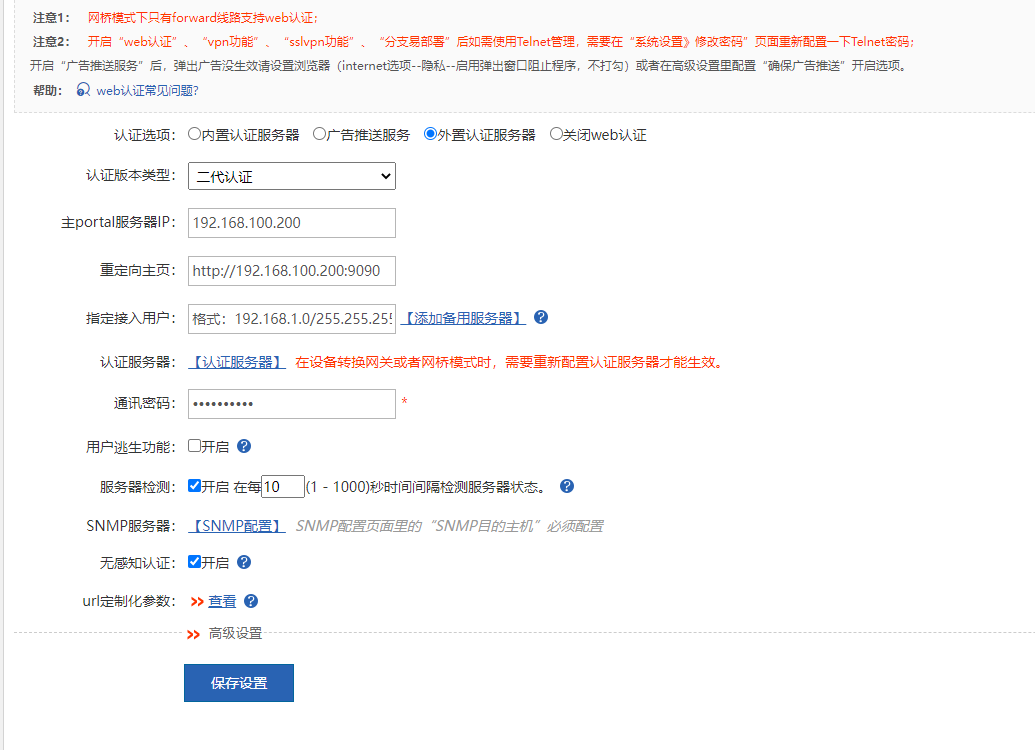
Task: Click the headset help icon for web认证常见问题
Action: click(x=84, y=90)
